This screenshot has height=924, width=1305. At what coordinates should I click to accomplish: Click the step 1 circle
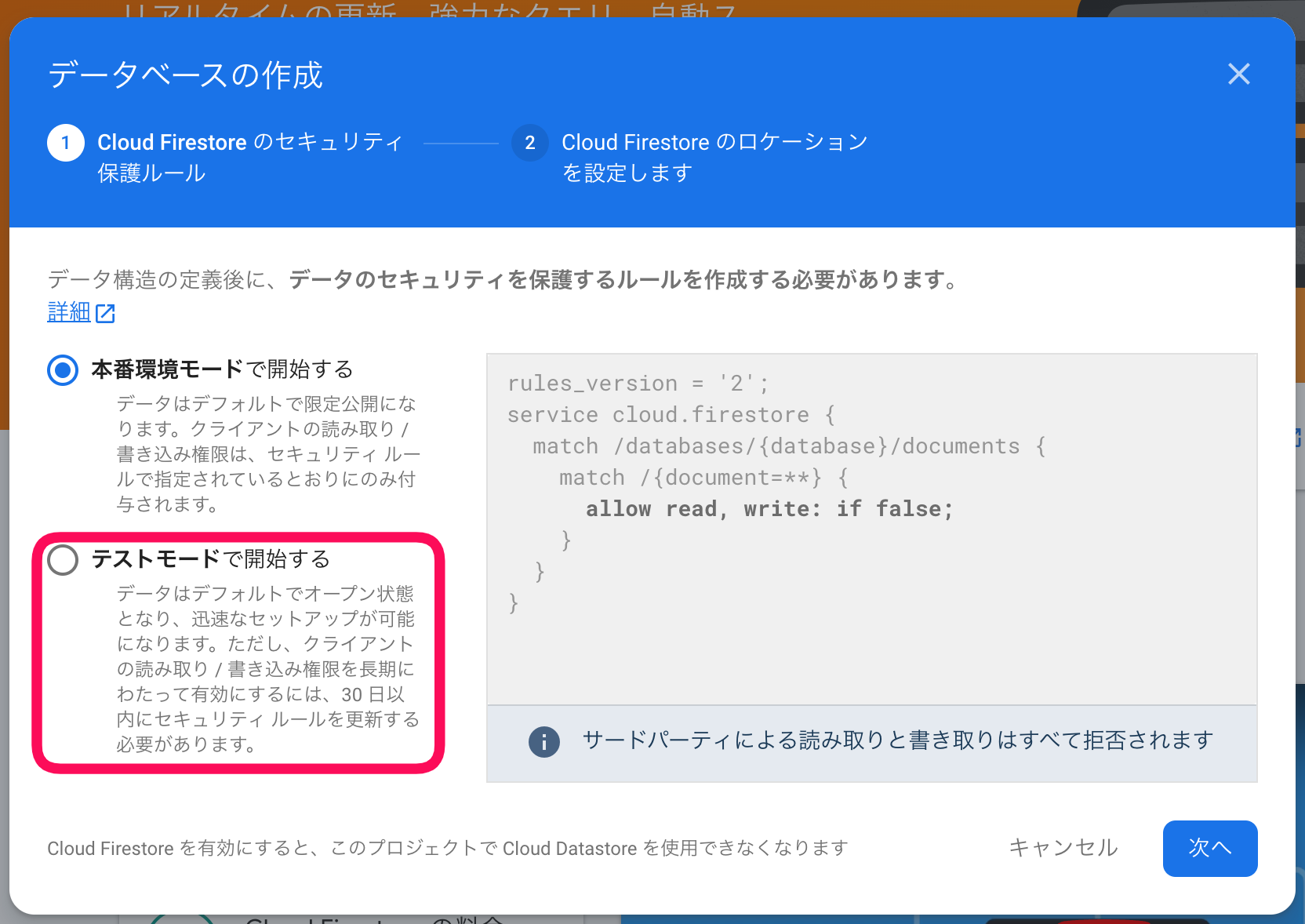click(x=66, y=143)
